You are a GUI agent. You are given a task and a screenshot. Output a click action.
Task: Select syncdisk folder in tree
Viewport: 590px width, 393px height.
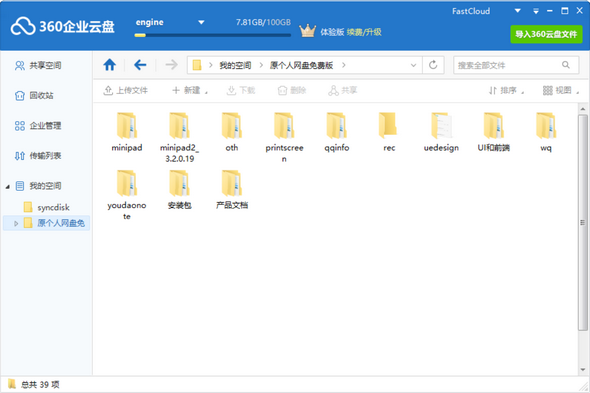point(47,207)
